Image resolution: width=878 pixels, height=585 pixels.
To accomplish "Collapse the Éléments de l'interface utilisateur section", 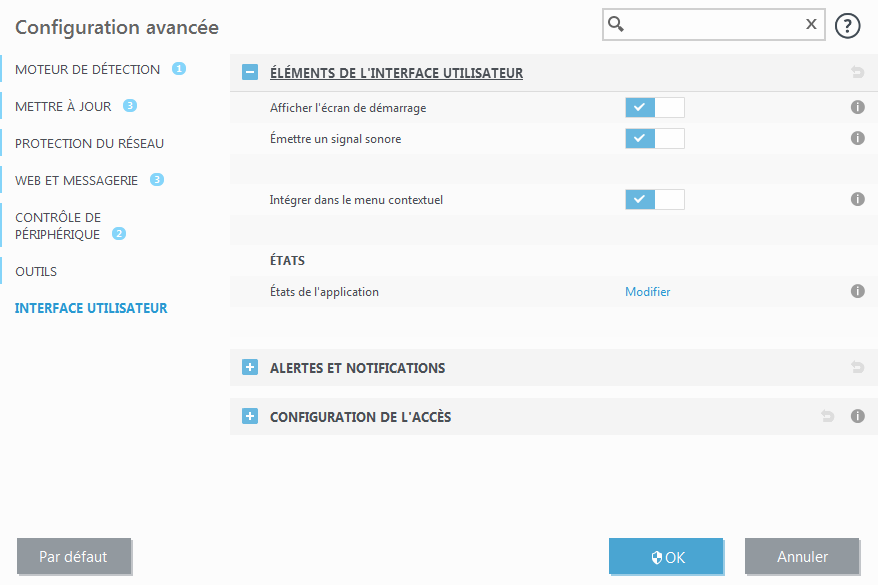I will pos(249,72).
